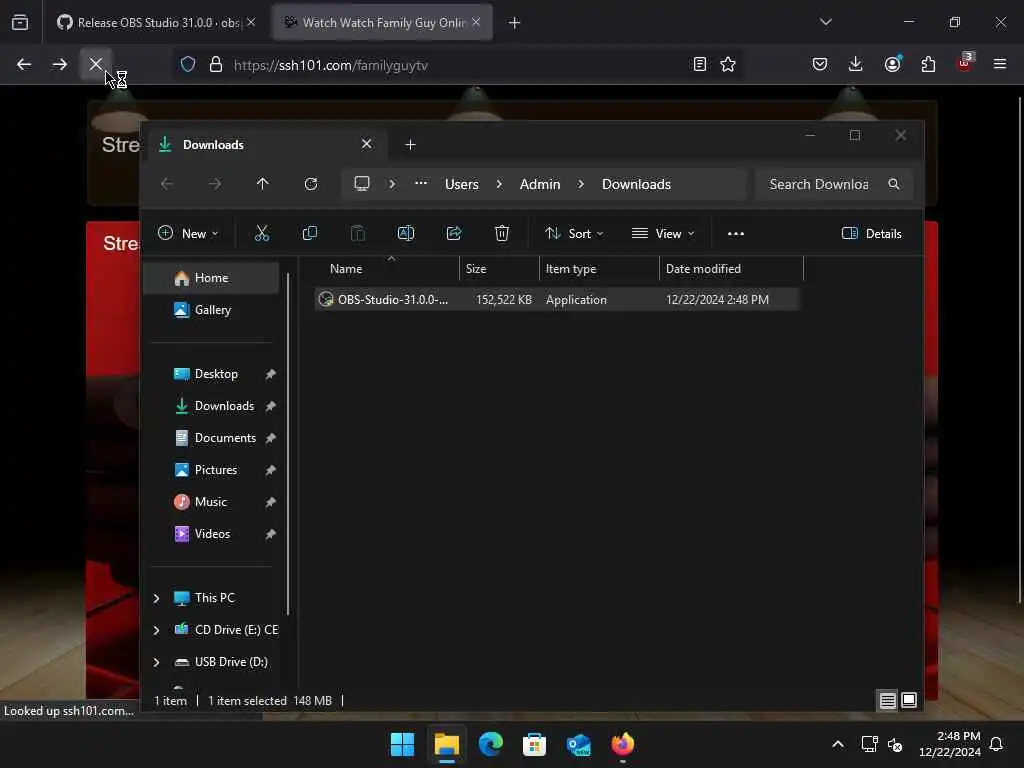This screenshot has height=768, width=1024.
Task: Click the Paste clipboard icon in Explorer
Action: [x=358, y=233]
